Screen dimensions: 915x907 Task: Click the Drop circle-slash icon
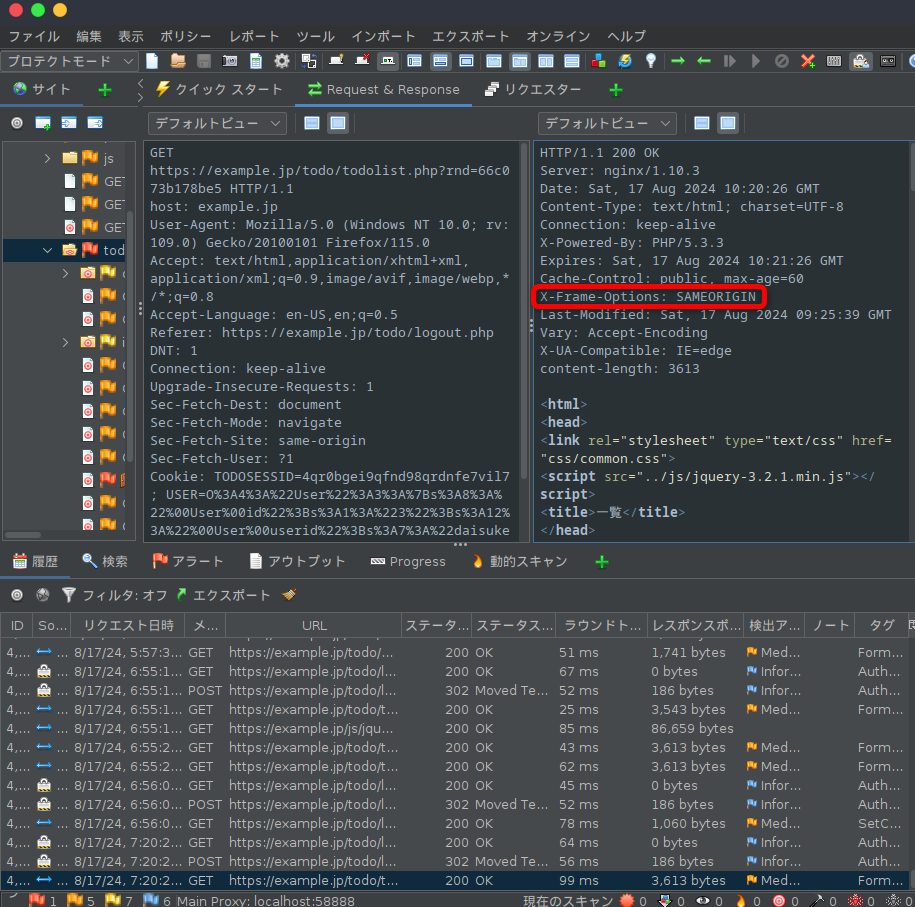pos(782,61)
